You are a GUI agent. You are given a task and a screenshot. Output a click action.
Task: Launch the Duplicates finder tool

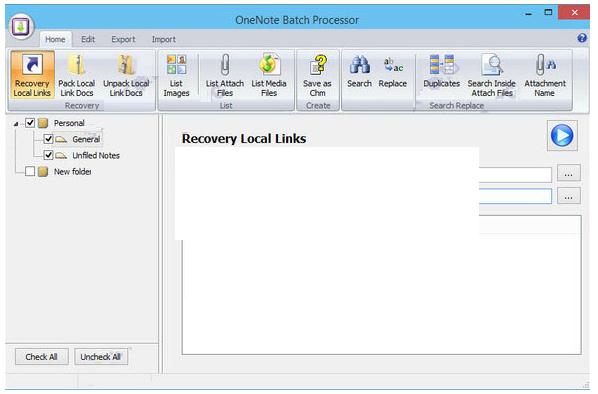point(441,71)
